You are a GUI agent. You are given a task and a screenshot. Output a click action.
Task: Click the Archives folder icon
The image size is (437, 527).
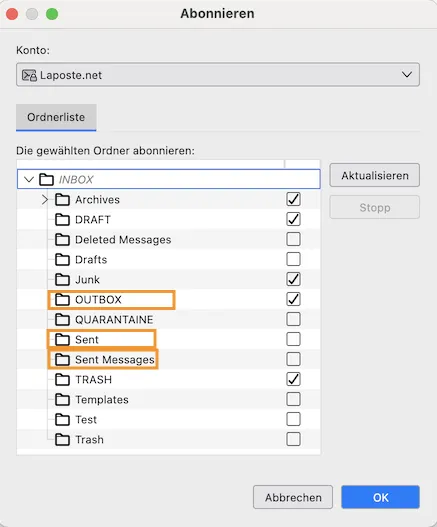(x=63, y=199)
